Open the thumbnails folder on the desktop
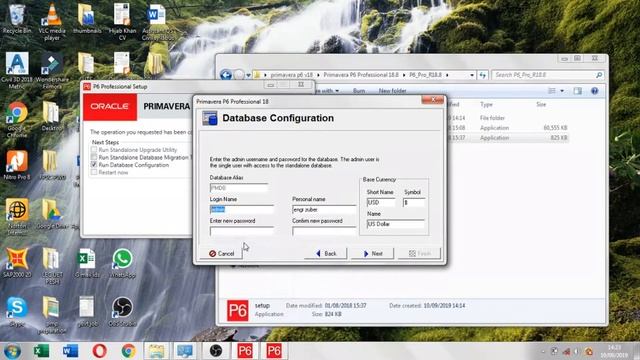Viewport: 640px width, 360px height. [87, 19]
